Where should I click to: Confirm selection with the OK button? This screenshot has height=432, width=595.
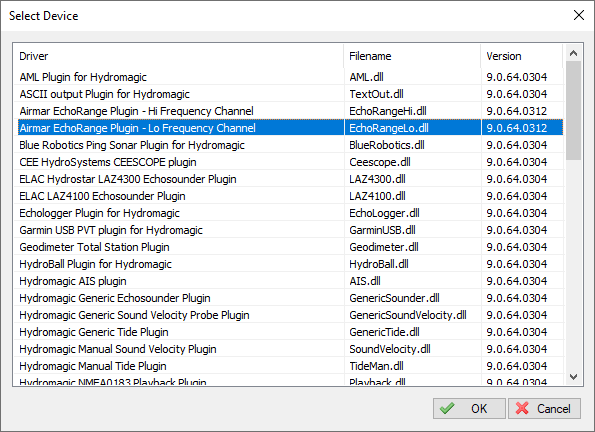[469, 408]
